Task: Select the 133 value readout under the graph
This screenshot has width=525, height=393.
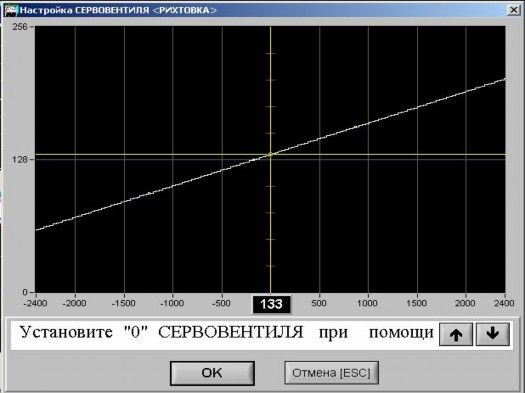Action: [271, 304]
